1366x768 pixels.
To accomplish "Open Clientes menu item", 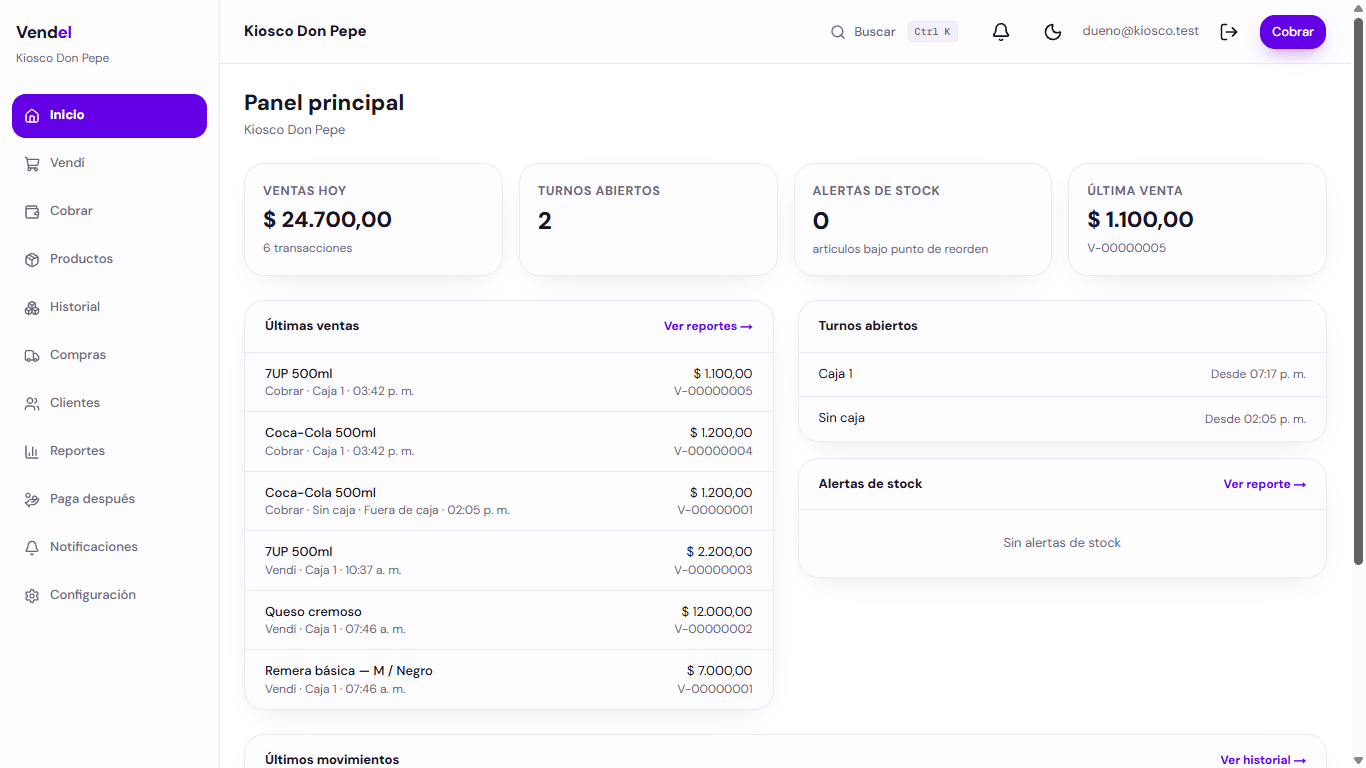I will (x=109, y=403).
